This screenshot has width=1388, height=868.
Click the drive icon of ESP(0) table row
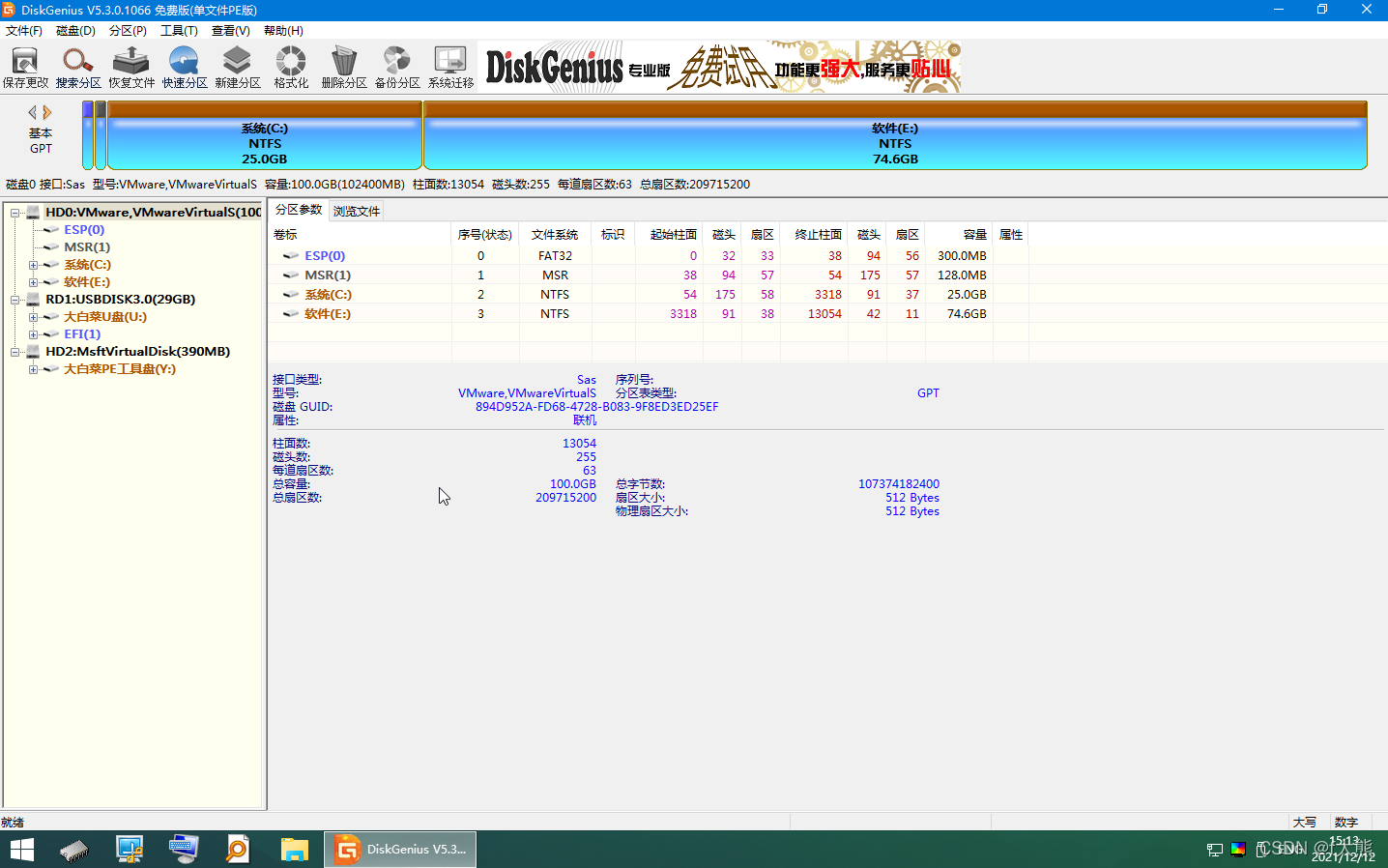pos(291,256)
